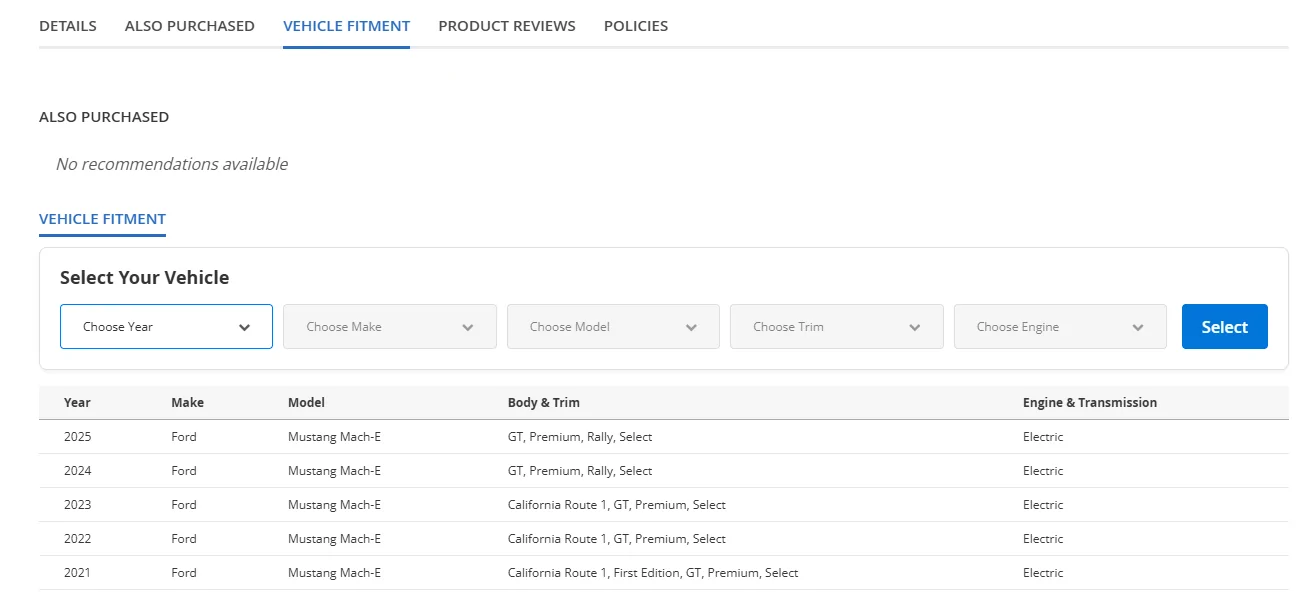Viewport: 1306px width, 594px height.
Task: Click Mustang Mach-E in the 2025 row
Action: [x=334, y=437]
